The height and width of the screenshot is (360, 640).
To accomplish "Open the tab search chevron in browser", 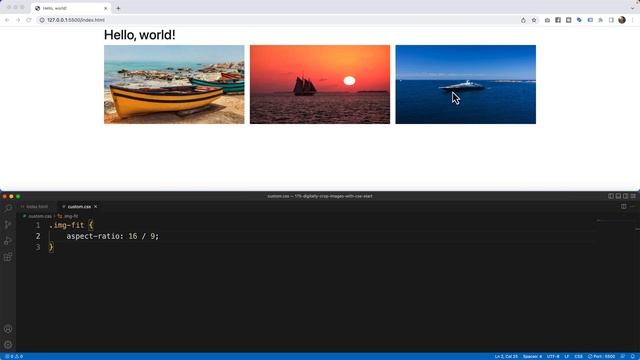I will (633, 8).
